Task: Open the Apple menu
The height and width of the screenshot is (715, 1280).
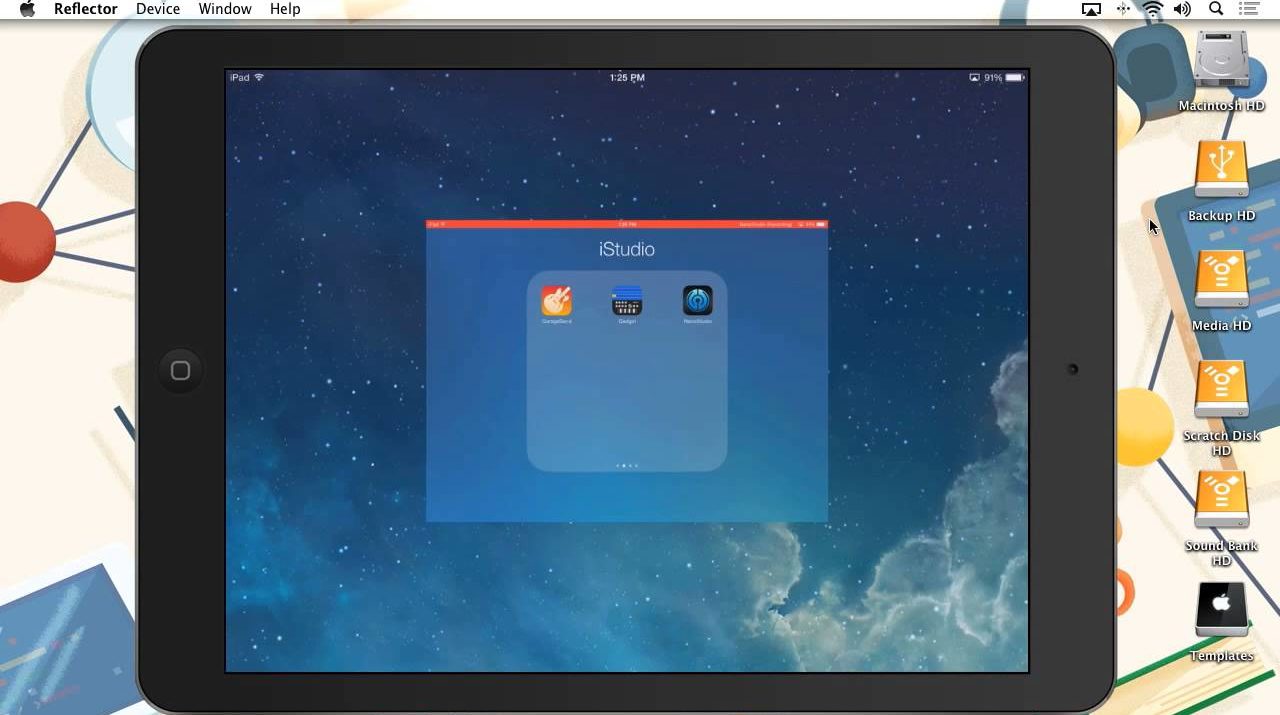Action: click(27, 9)
